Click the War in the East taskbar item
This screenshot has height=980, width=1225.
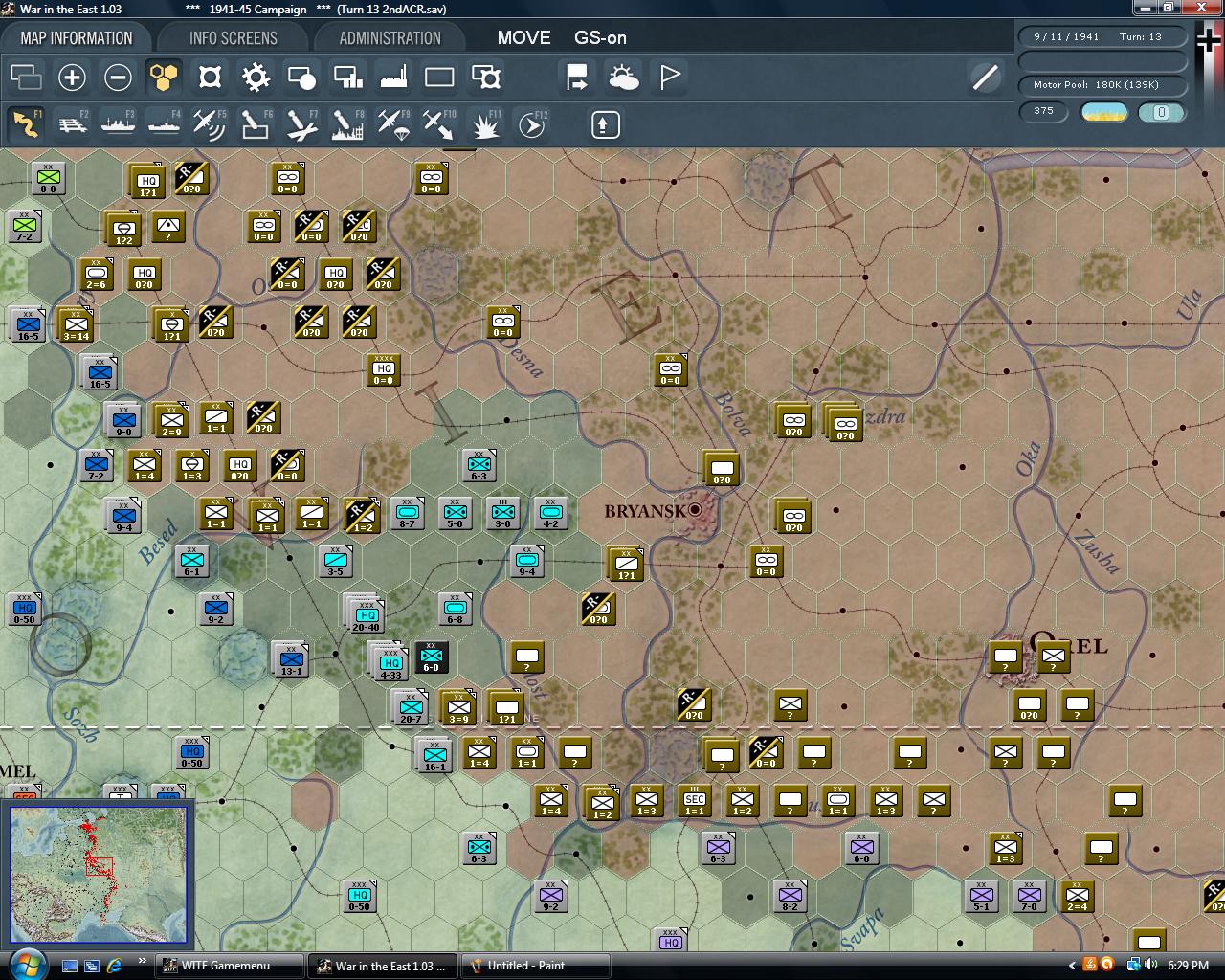[383, 966]
